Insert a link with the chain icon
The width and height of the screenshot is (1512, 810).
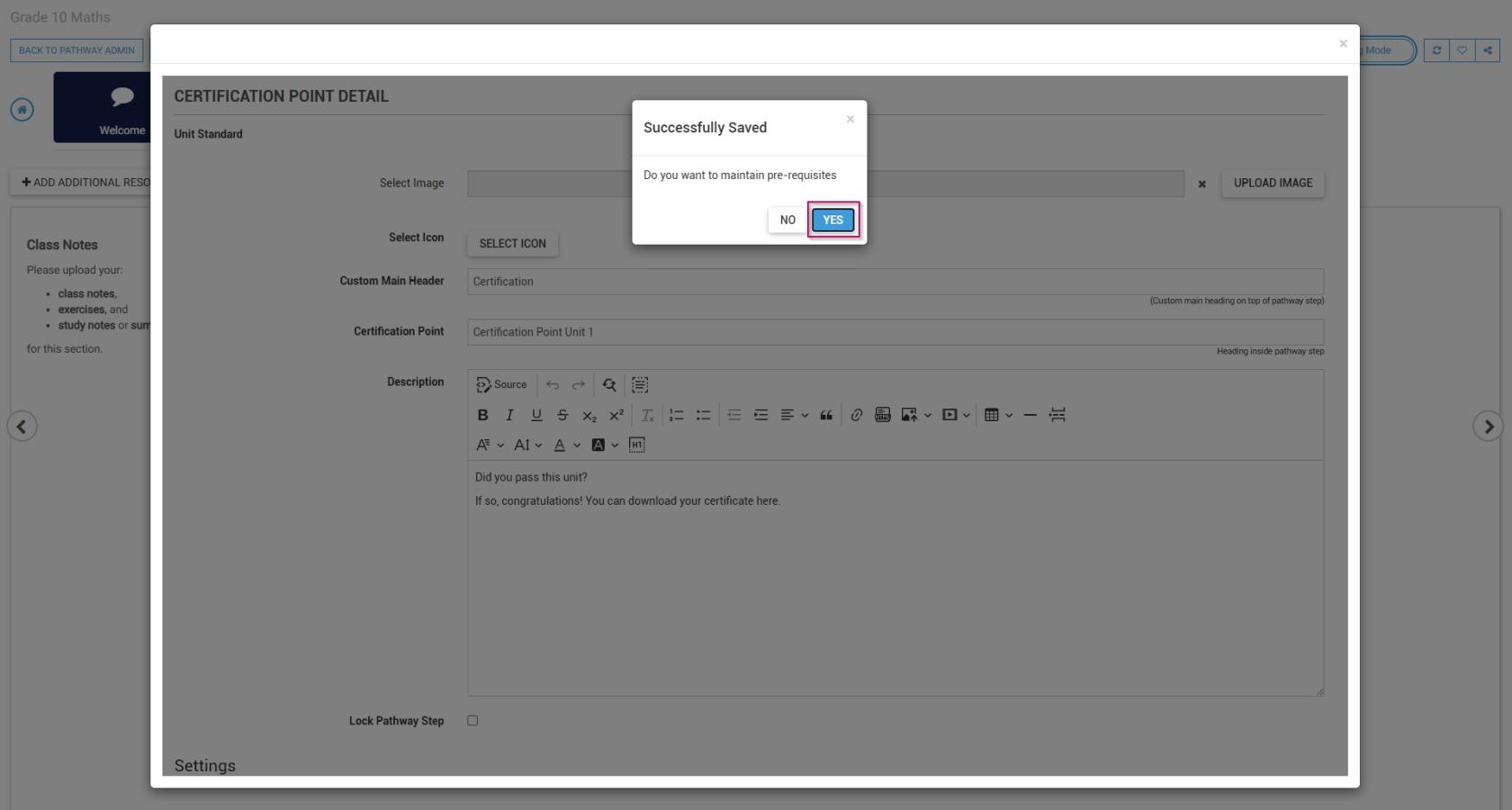click(x=857, y=415)
